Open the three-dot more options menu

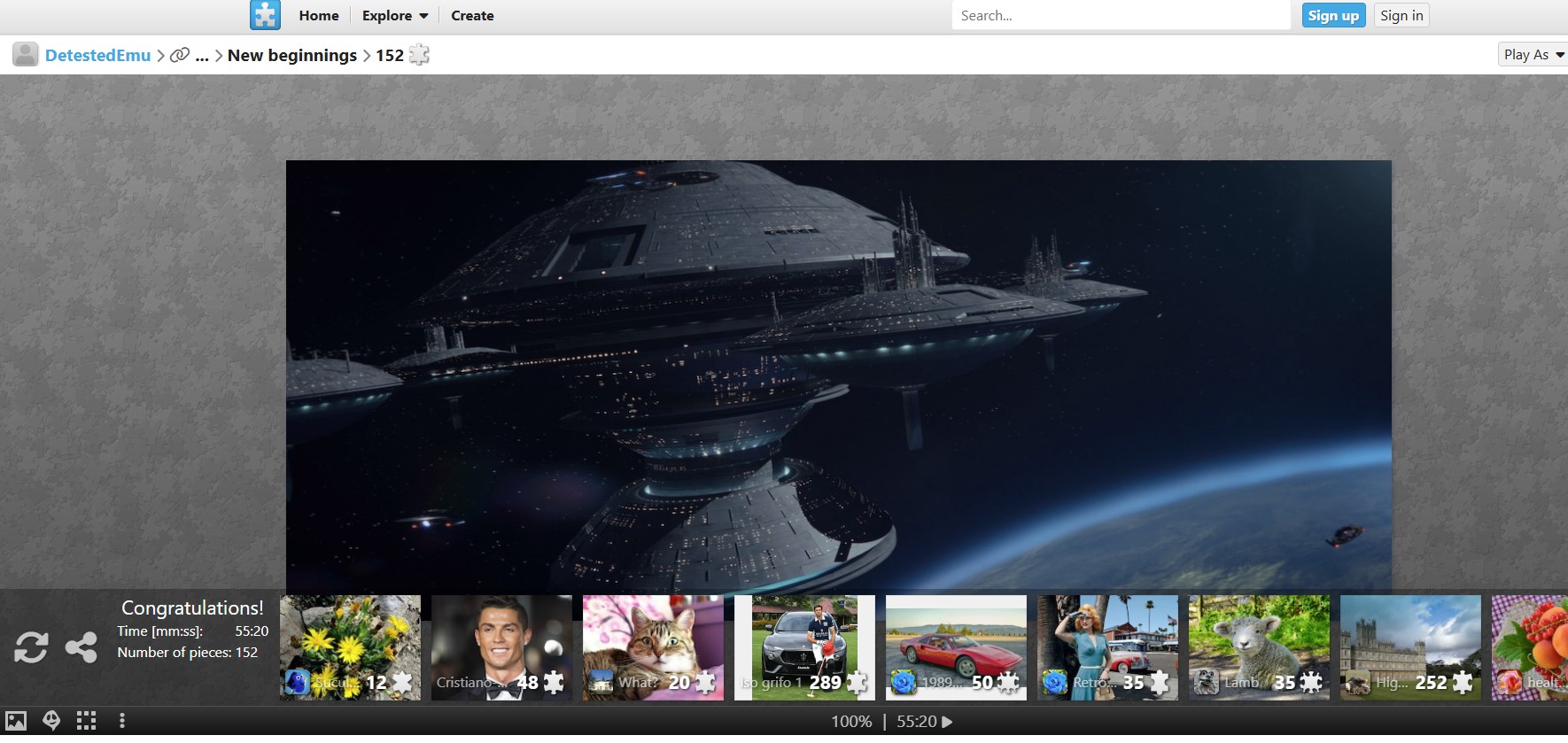(122, 721)
